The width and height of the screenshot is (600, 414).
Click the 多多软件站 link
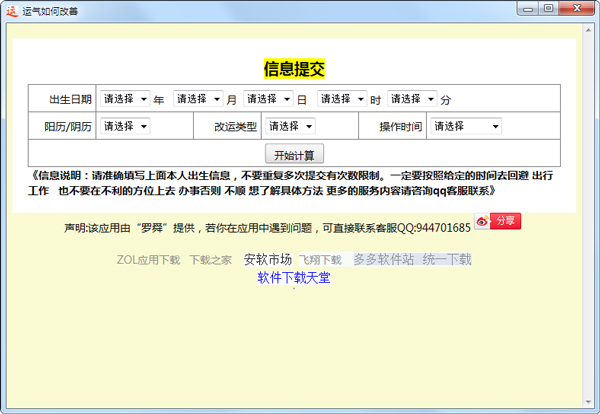[382, 259]
